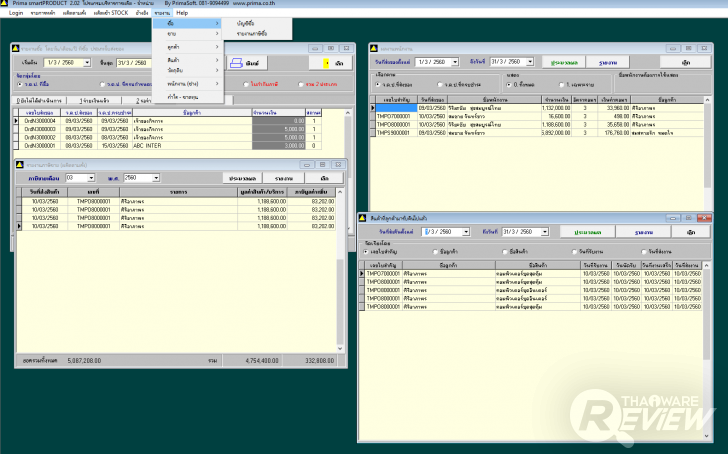Click 'เลิก' button in top-right window

[685, 63]
